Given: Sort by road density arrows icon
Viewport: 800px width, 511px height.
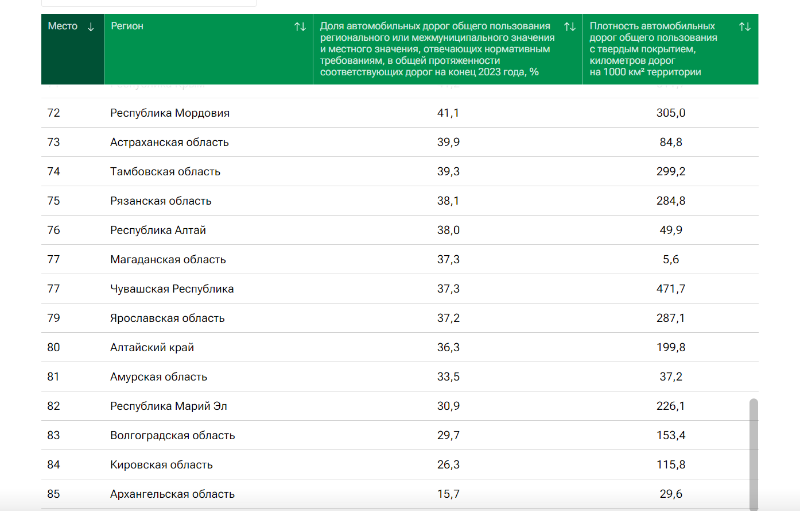Looking at the screenshot, I should [x=745, y=27].
